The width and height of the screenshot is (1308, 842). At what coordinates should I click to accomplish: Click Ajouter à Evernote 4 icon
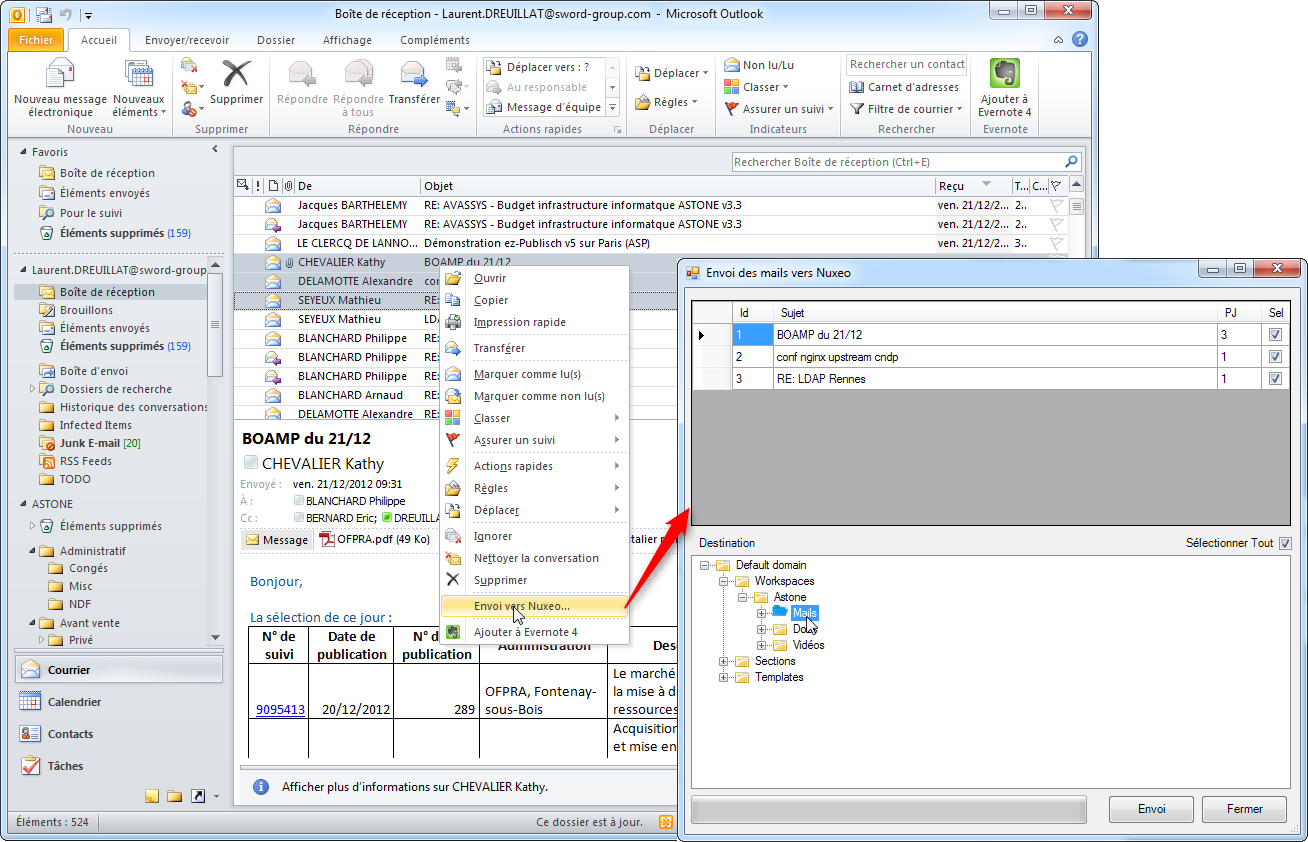click(x=1005, y=88)
